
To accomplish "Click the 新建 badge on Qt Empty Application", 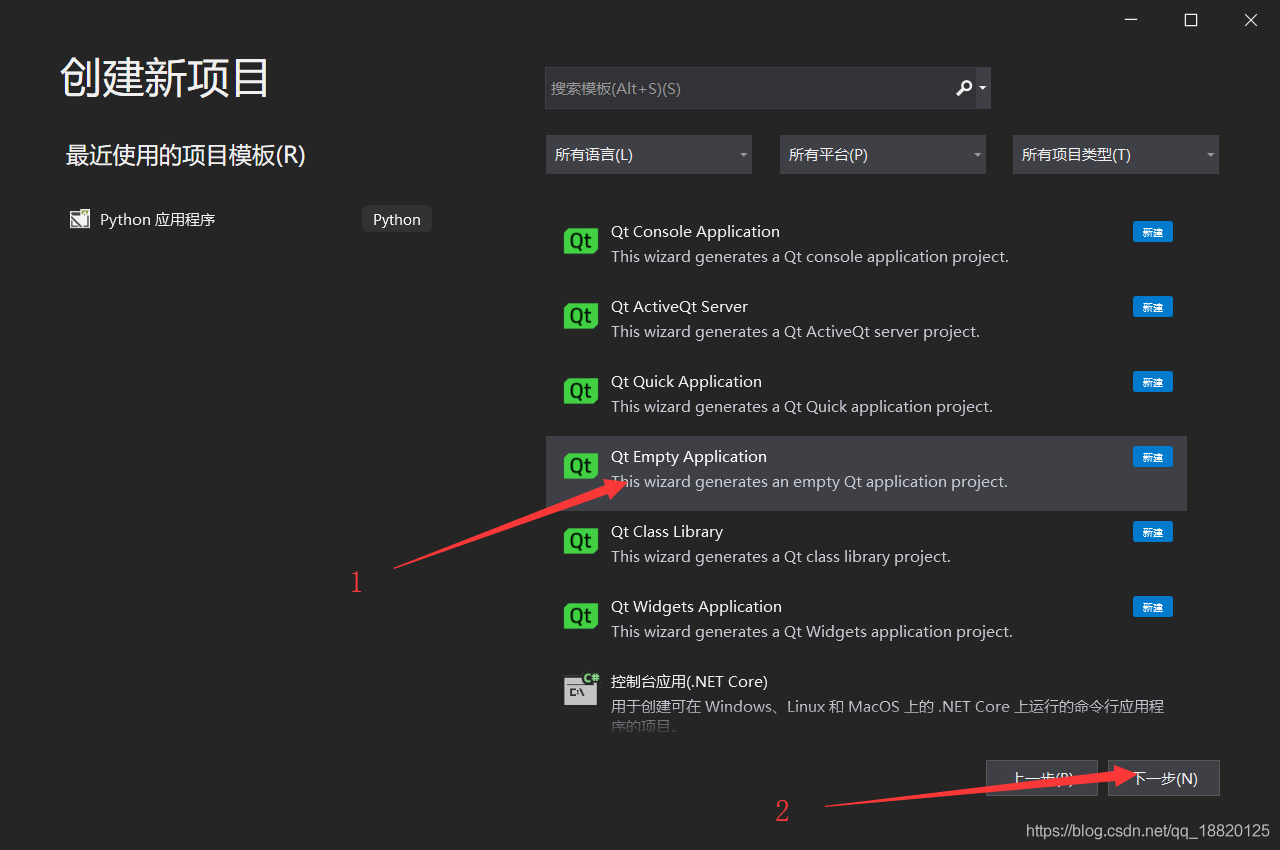I will (1153, 457).
